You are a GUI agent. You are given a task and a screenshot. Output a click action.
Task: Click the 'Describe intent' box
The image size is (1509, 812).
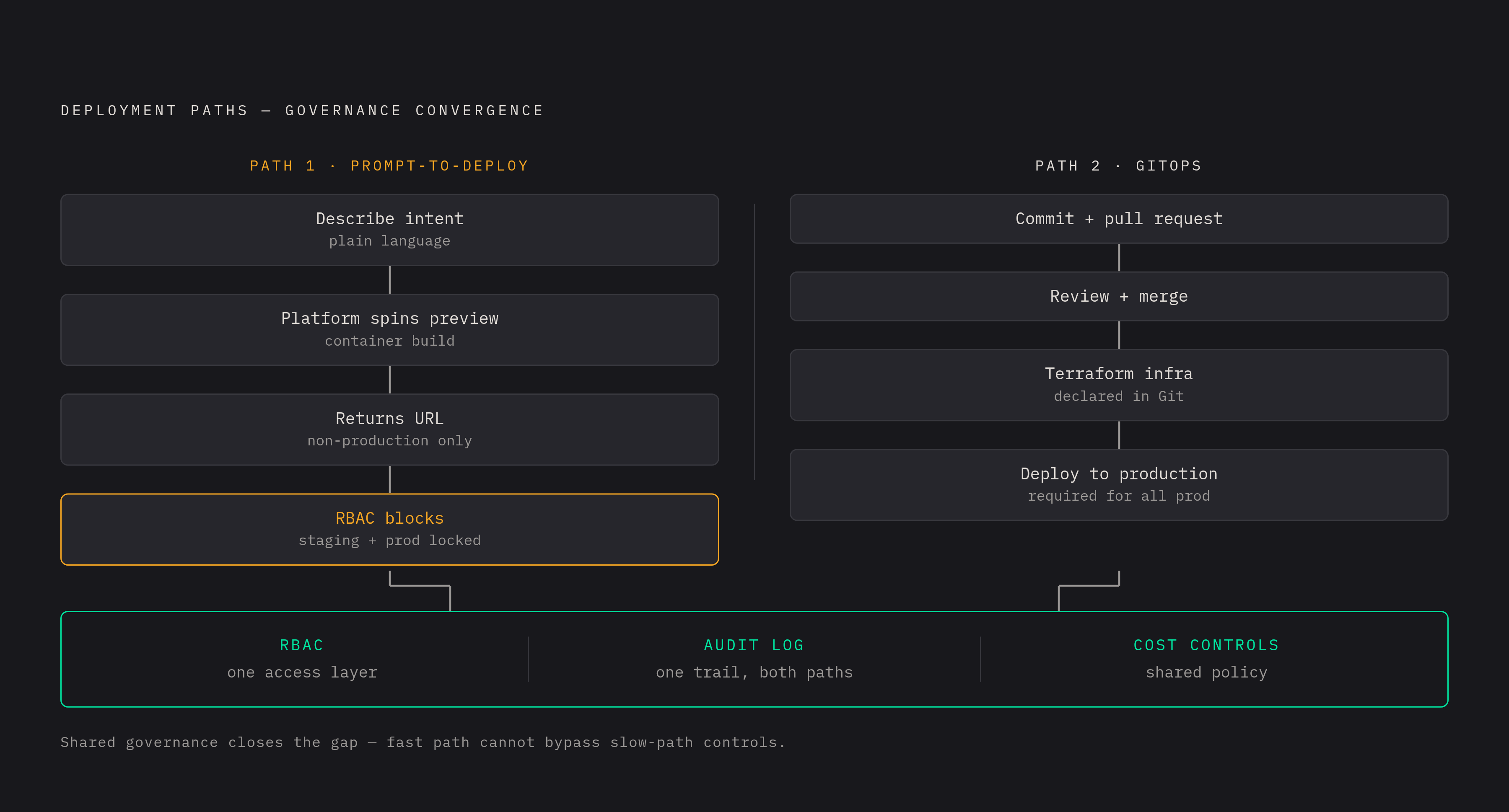point(389,230)
